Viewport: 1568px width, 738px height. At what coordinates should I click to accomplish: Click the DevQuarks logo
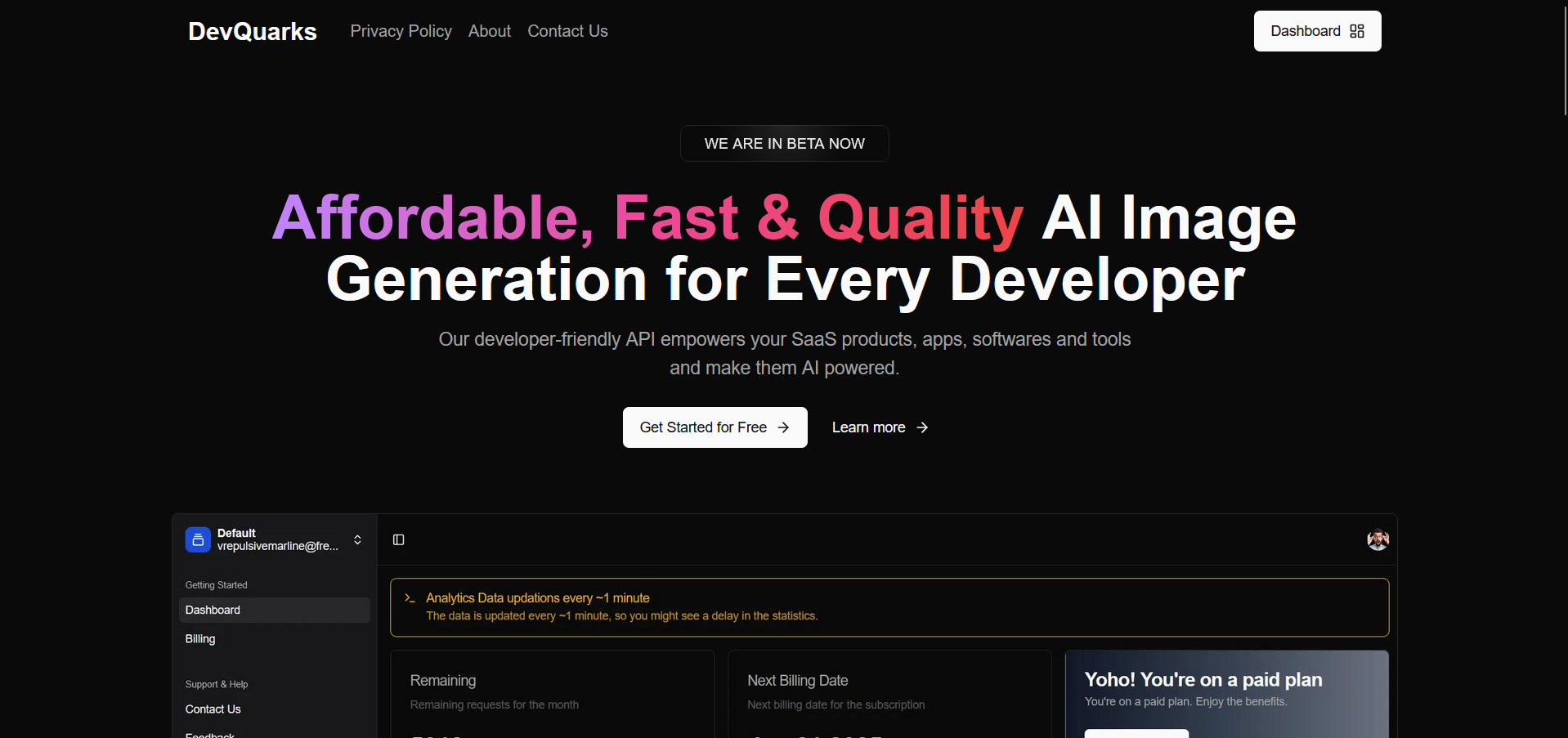(x=252, y=31)
